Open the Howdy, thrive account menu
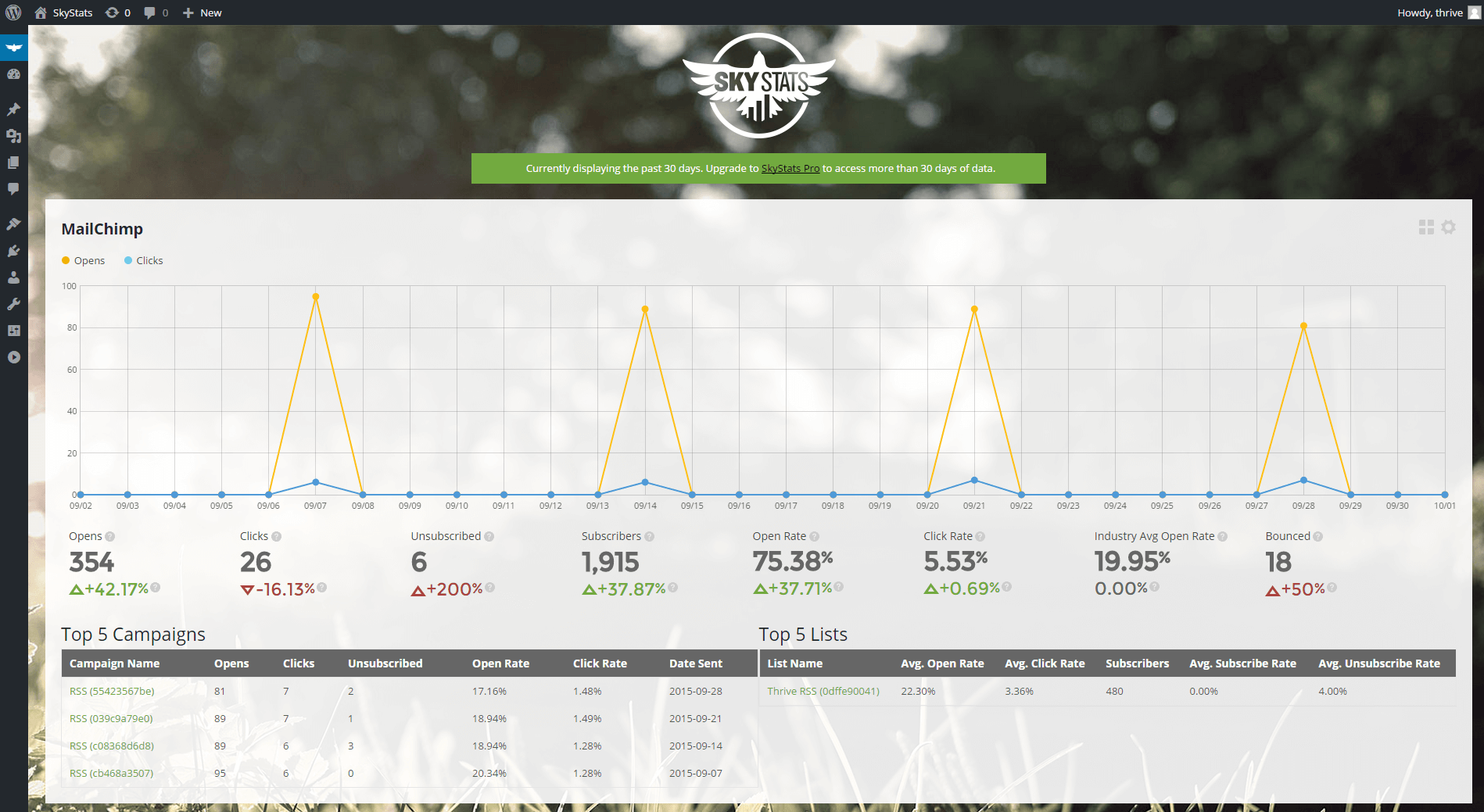 coord(1438,13)
